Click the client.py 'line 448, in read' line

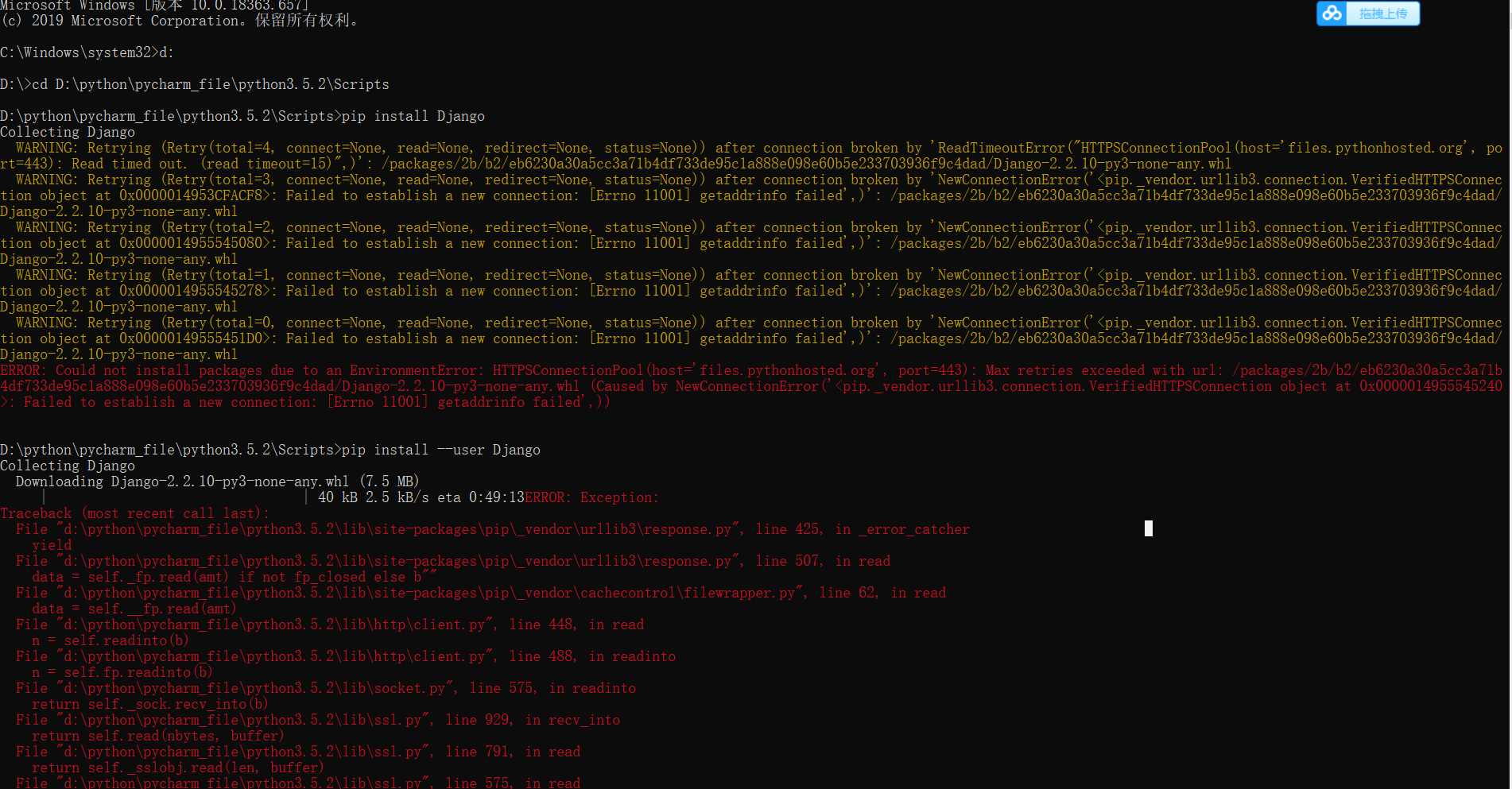click(330, 625)
